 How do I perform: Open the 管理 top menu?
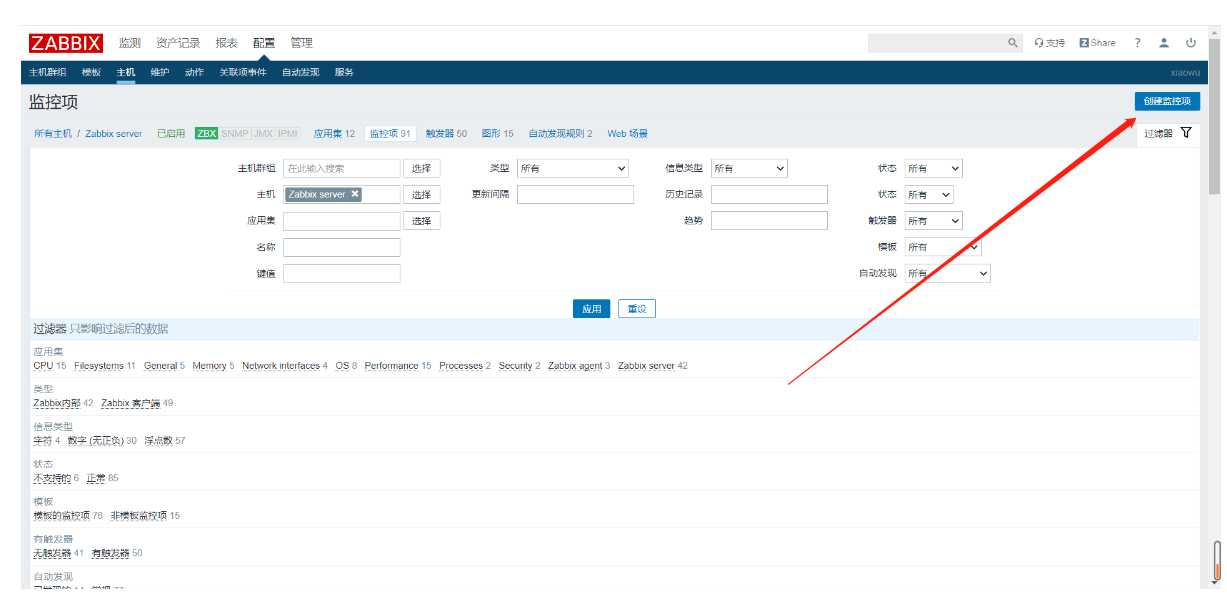301,43
